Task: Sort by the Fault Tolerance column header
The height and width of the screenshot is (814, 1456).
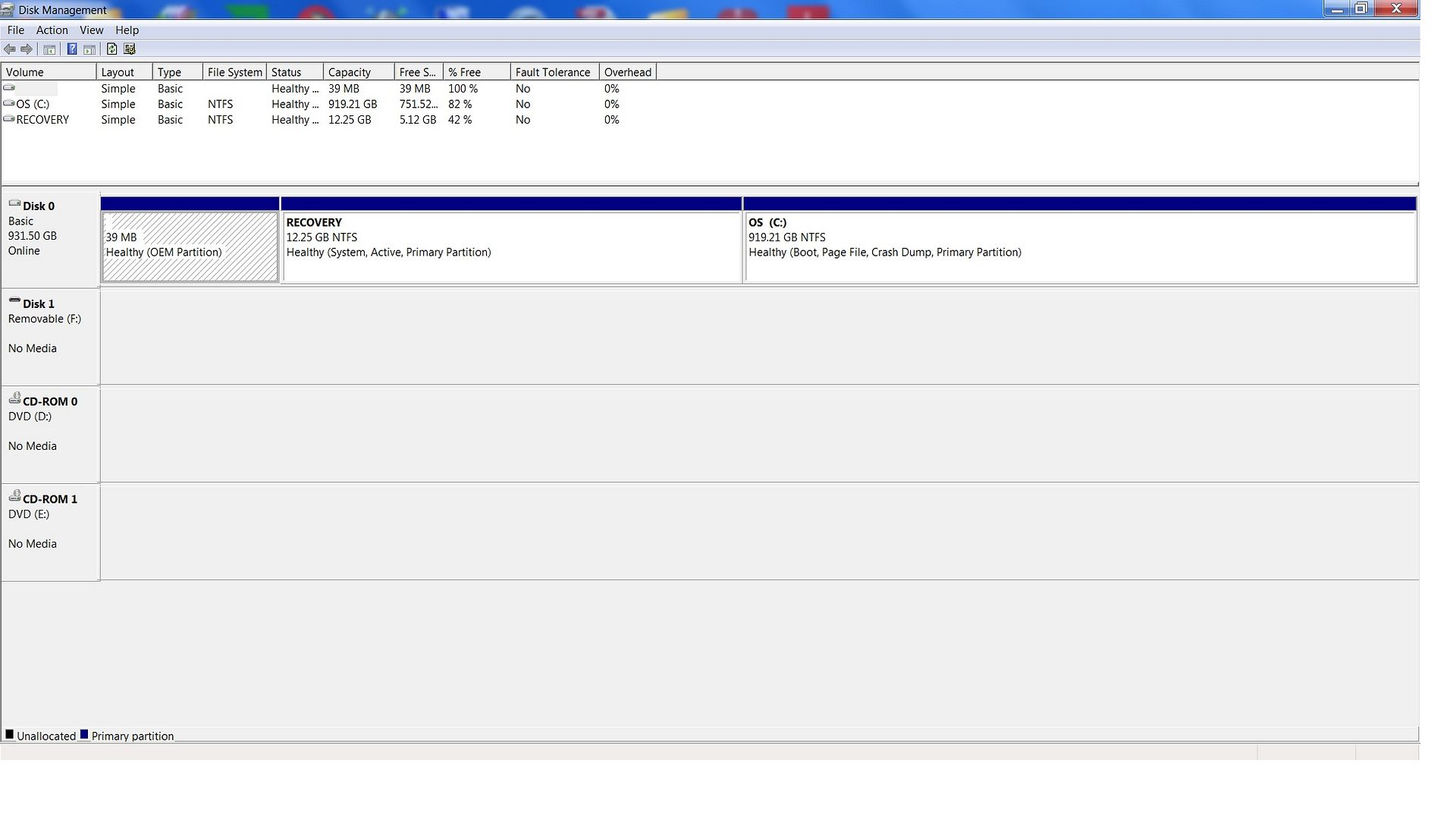Action: click(x=554, y=72)
